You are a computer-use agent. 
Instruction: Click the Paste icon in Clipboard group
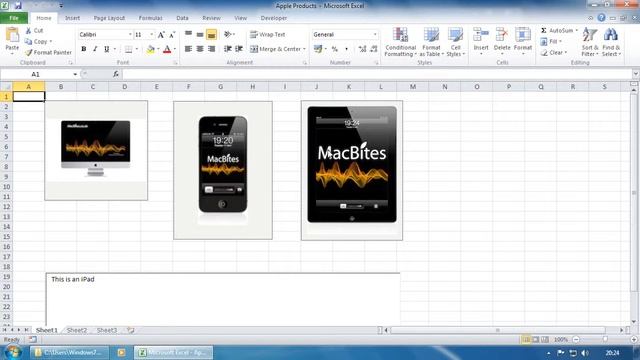coord(12,36)
